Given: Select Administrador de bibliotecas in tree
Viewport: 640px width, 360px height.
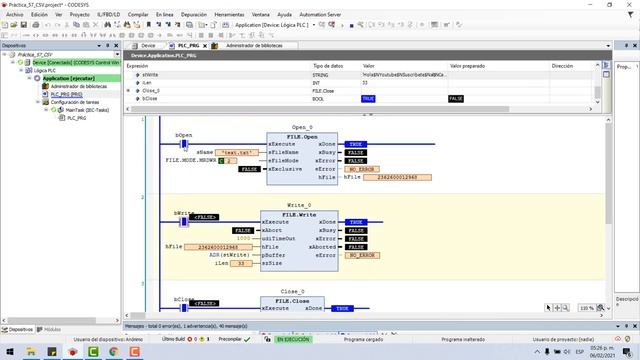Looking at the screenshot, I should (78, 86).
